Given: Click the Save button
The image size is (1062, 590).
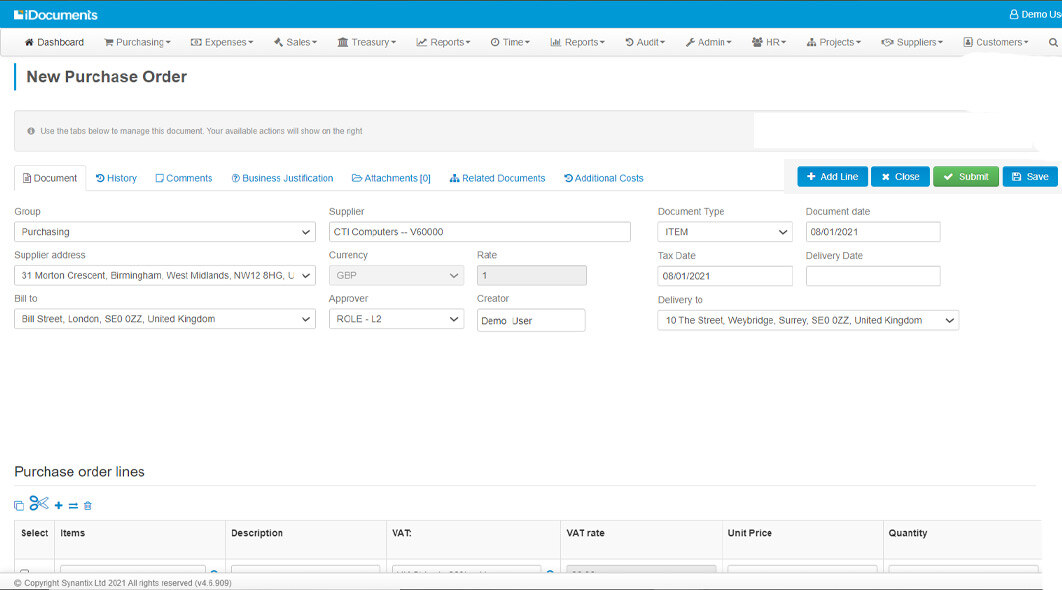Looking at the screenshot, I should coord(1030,177).
